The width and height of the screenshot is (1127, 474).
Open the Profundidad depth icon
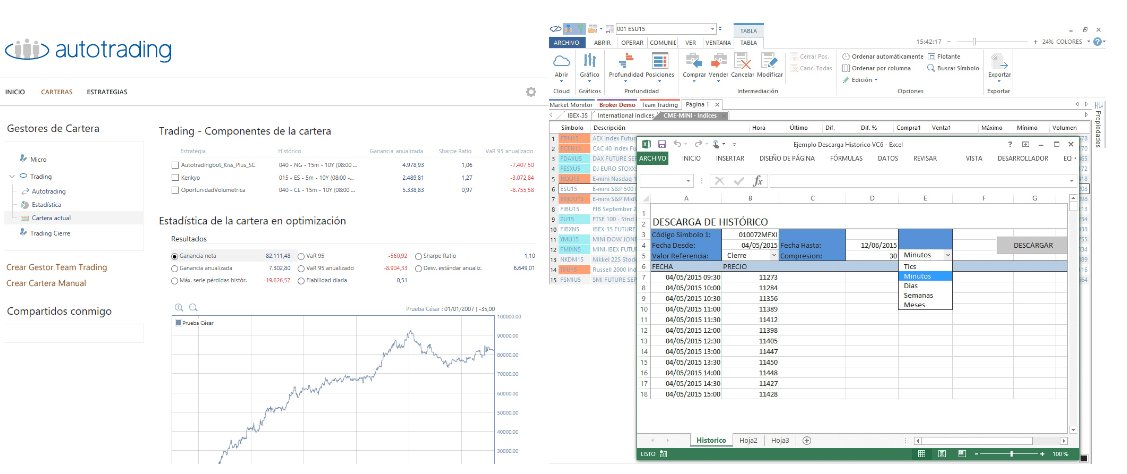point(626,62)
